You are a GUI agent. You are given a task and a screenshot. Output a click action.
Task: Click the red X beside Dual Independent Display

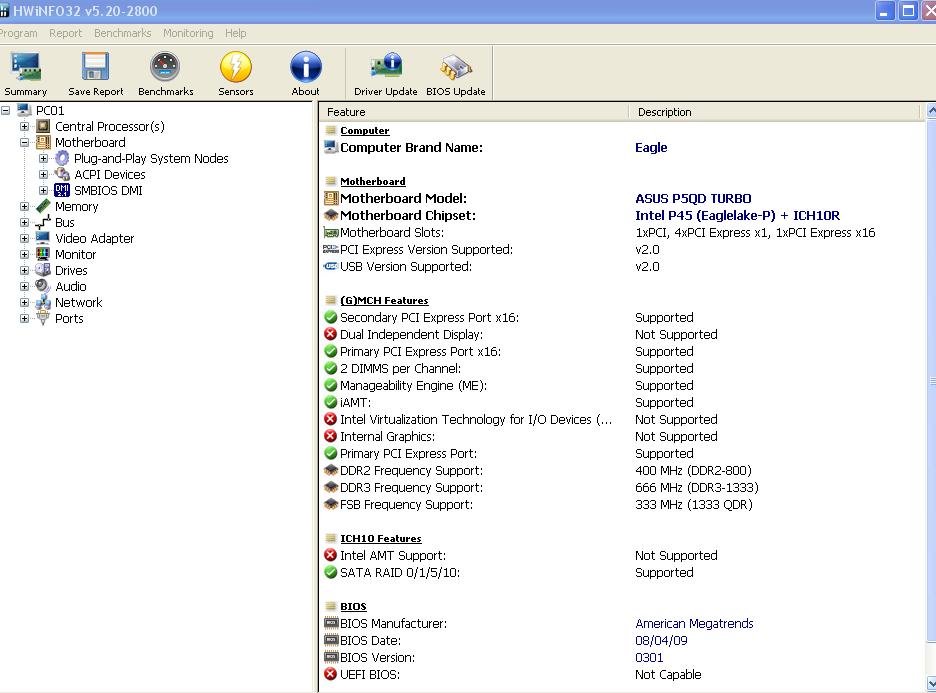pyautogui.click(x=331, y=334)
